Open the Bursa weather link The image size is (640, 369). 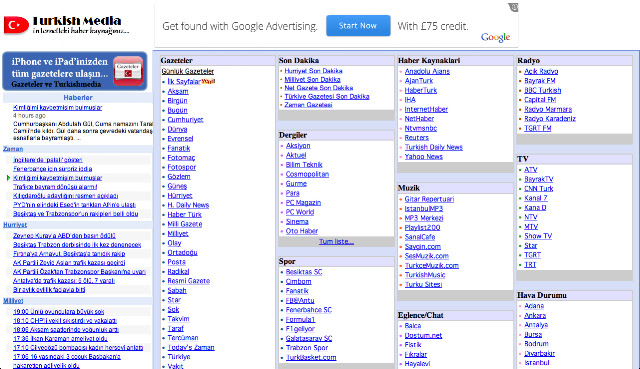click(533, 335)
